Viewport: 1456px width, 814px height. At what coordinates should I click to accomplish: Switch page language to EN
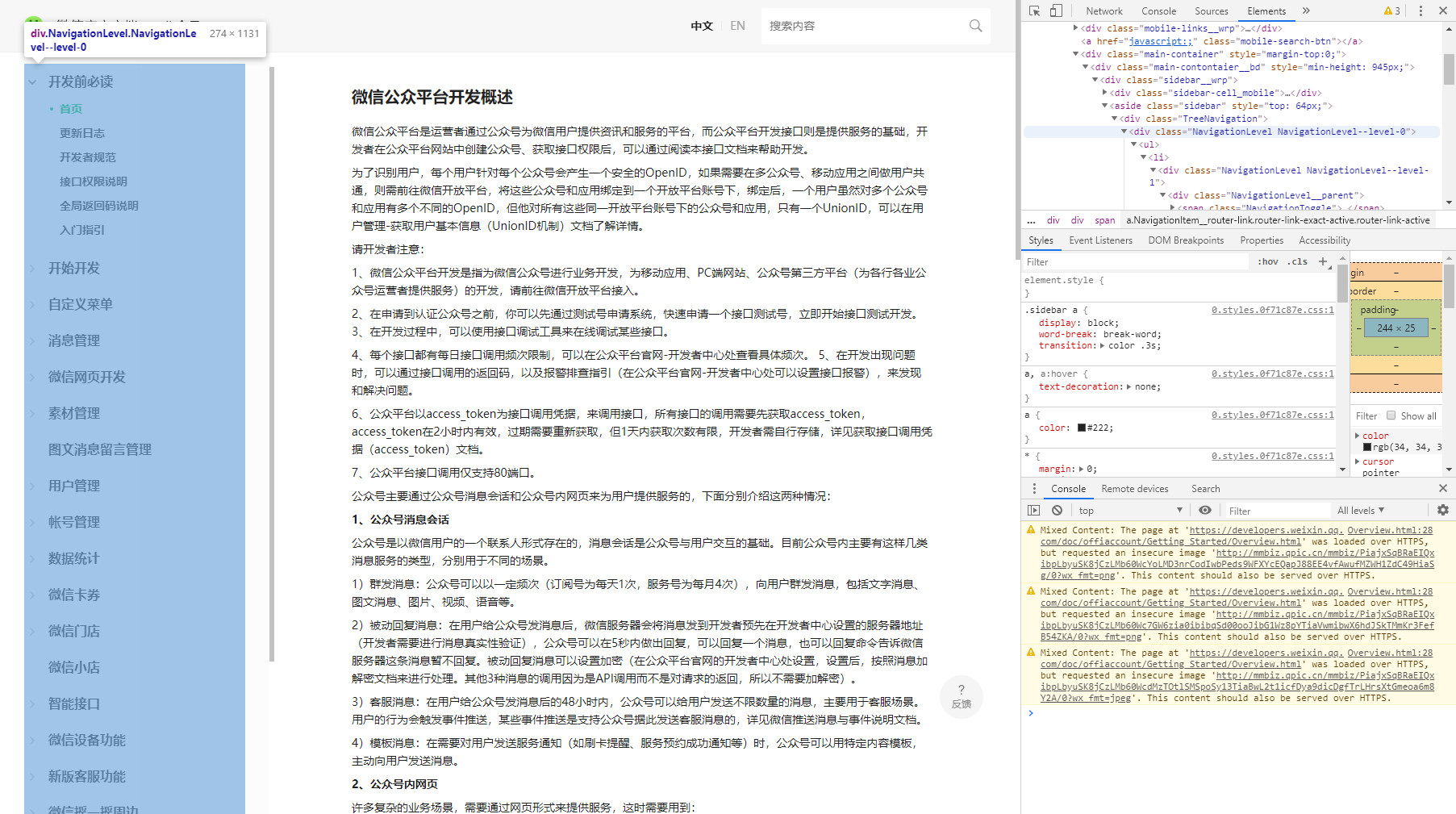point(737,26)
